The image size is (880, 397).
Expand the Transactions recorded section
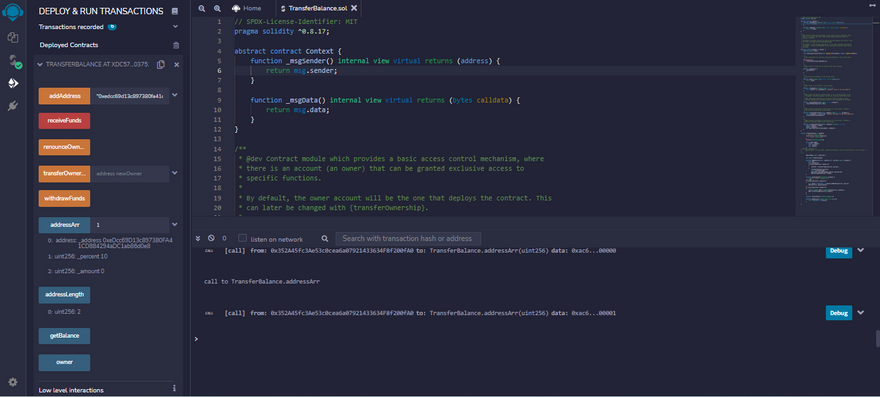click(175, 26)
